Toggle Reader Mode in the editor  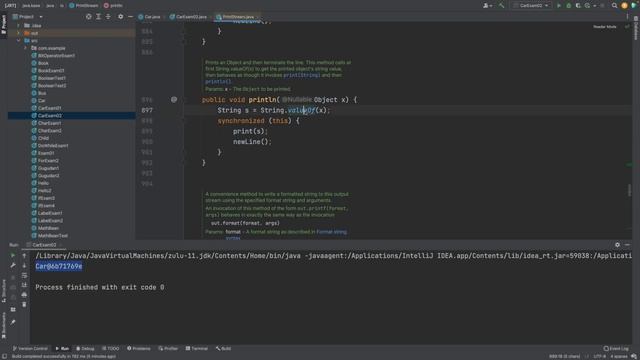coord(604,27)
